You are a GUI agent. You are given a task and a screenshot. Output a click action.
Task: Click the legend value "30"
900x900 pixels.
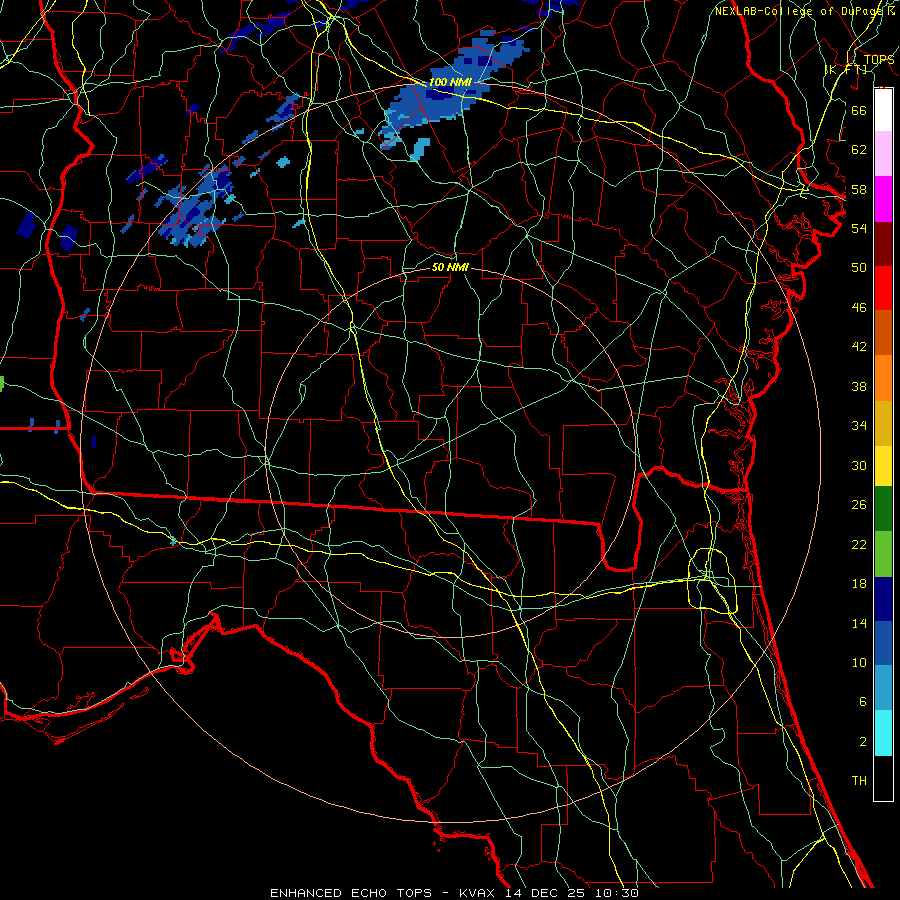[x=859, y=465]
